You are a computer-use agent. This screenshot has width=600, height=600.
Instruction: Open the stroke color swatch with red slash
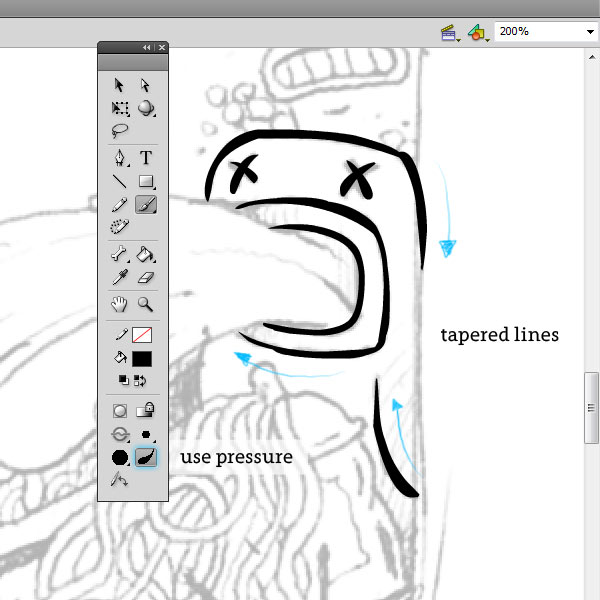tap(142, 335)
